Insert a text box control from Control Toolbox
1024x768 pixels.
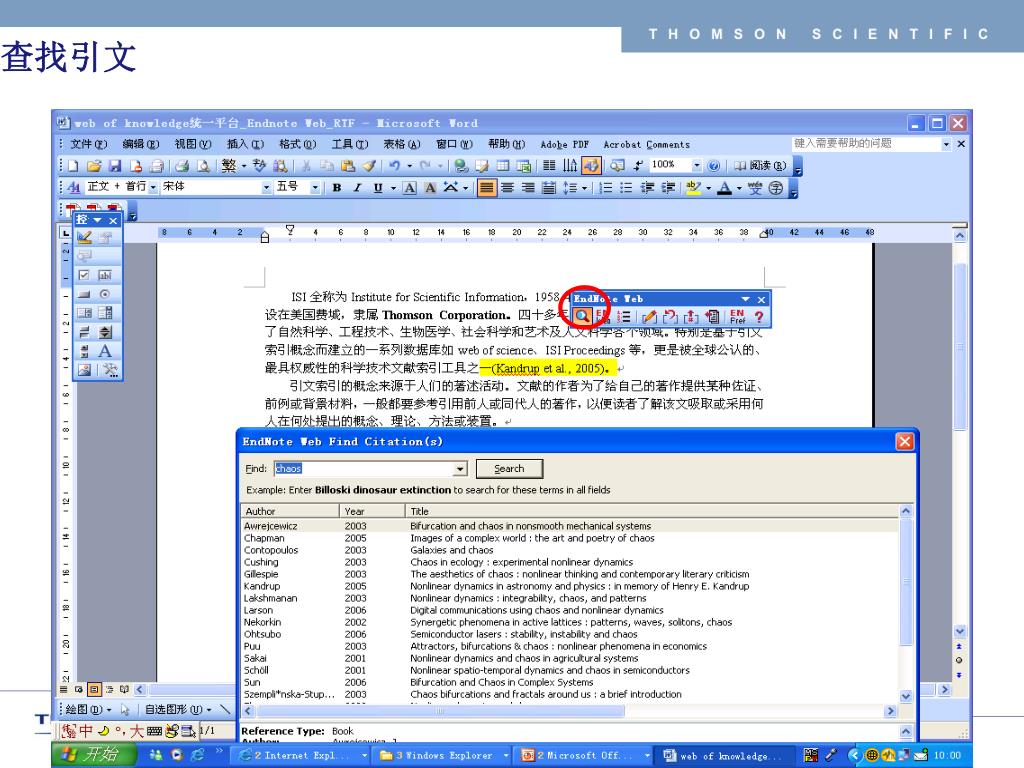tap(105, 275)
